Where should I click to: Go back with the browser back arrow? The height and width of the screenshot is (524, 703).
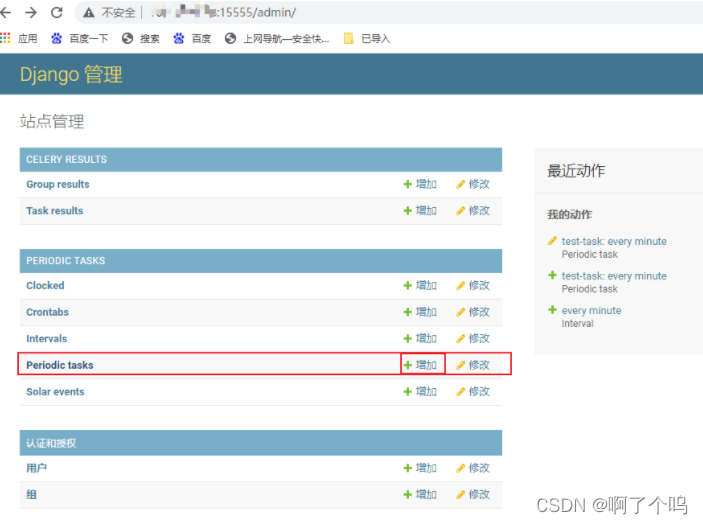(x=5, y=13)
